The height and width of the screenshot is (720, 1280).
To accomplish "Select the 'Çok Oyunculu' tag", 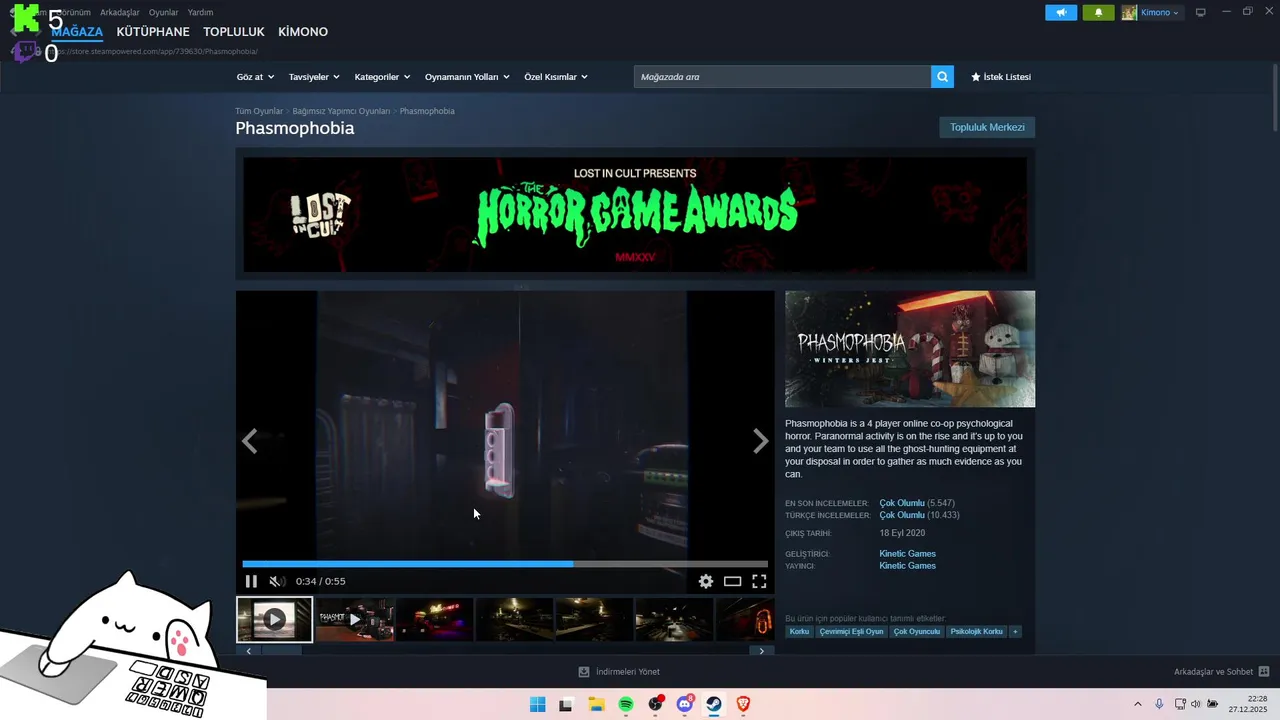I will (x=917, y=632).
